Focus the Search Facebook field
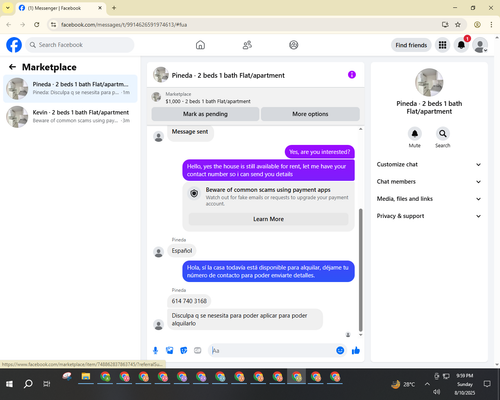The height and width of the screenshot is (400, 500). click(x=80, y=45)
